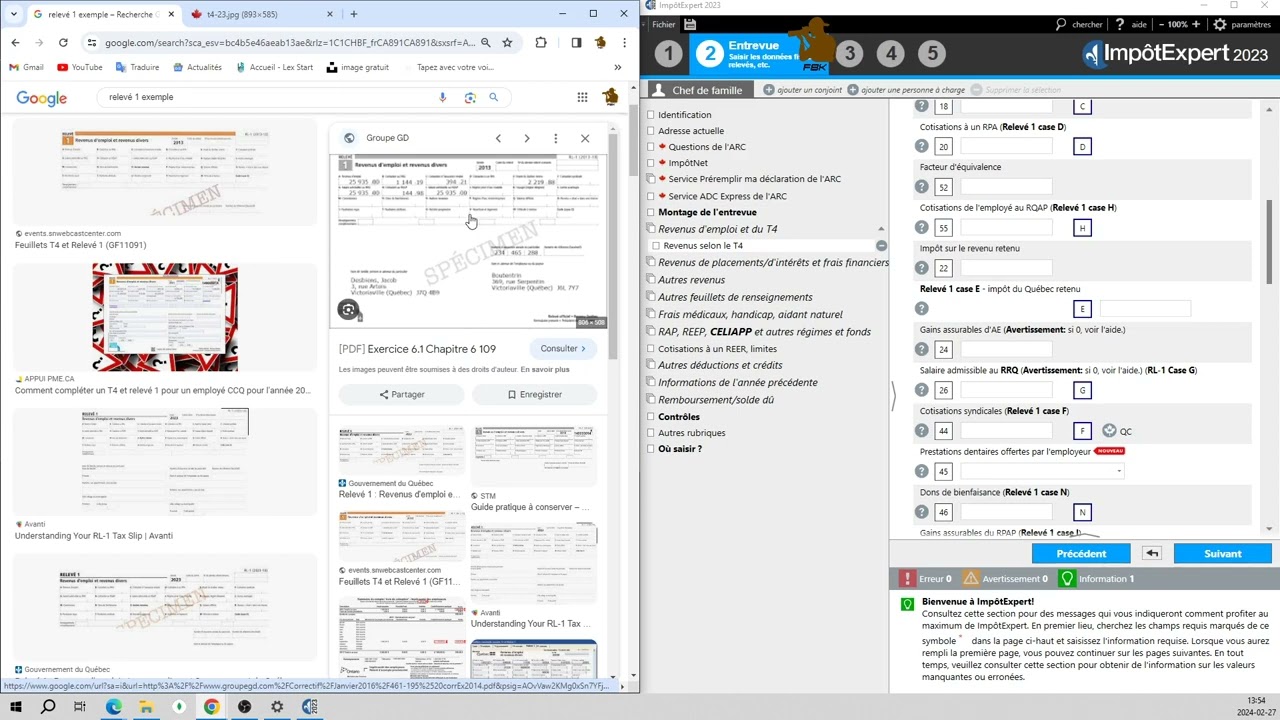Click the back arrow icon beside Précédent
This screenshot has height=720, width=1280.
point(1152,553)
